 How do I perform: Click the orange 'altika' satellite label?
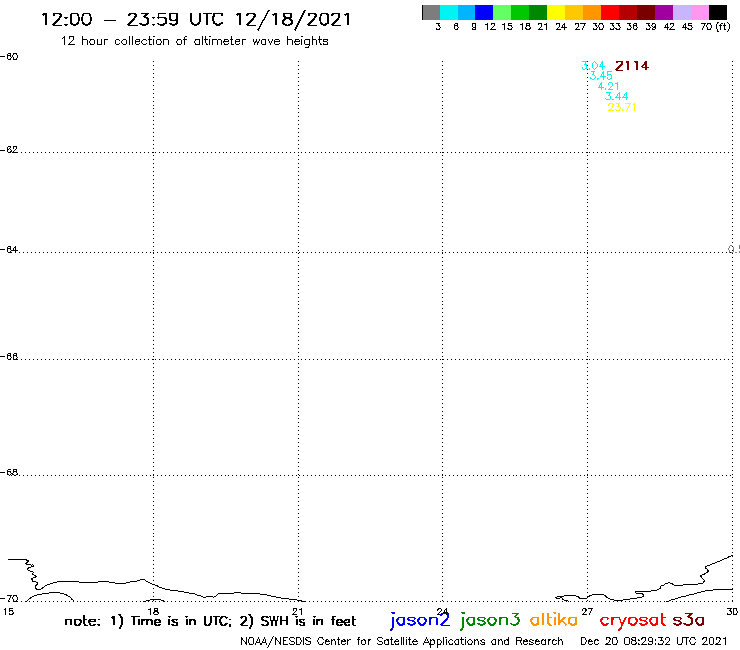point(554,619)
